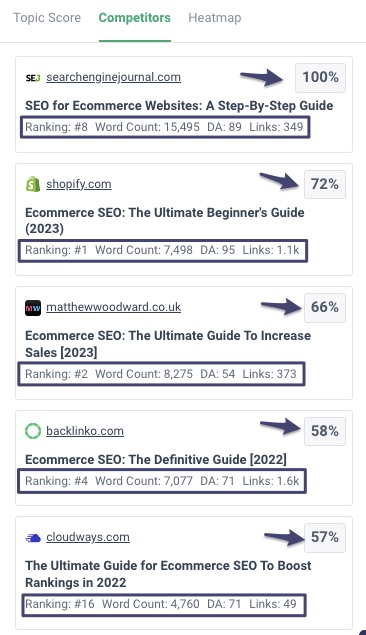Screen dimensions: 366x635
Task: Open the Heatmap tab
Action: click(x=215, y=18)
